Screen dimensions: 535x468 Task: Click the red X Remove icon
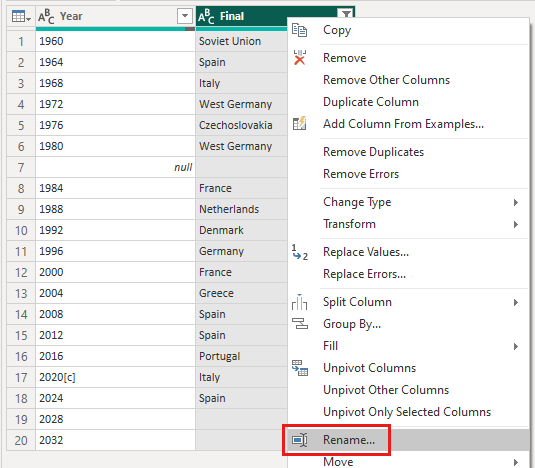(x=300, y=58)
